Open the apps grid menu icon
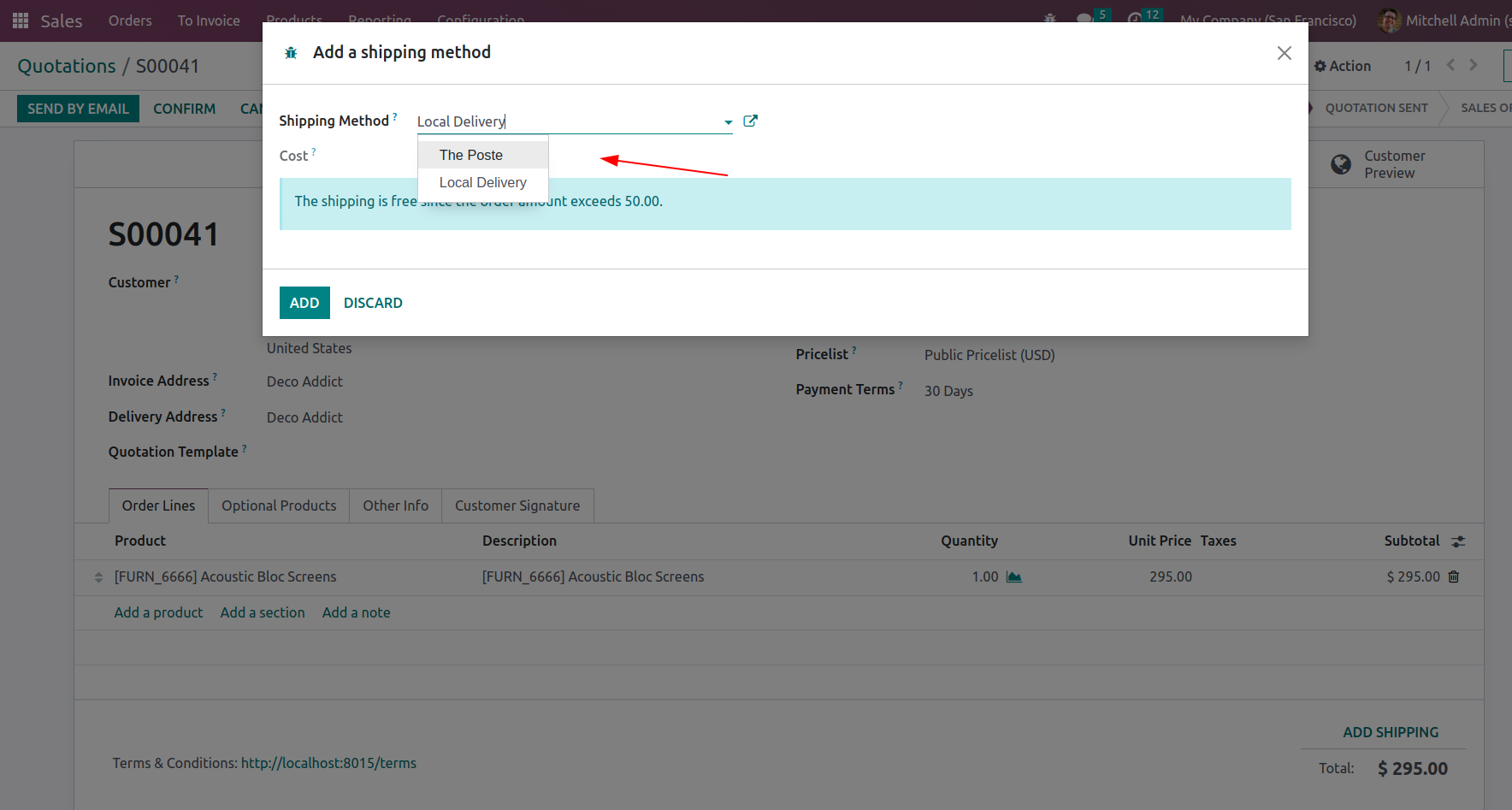 21,20
